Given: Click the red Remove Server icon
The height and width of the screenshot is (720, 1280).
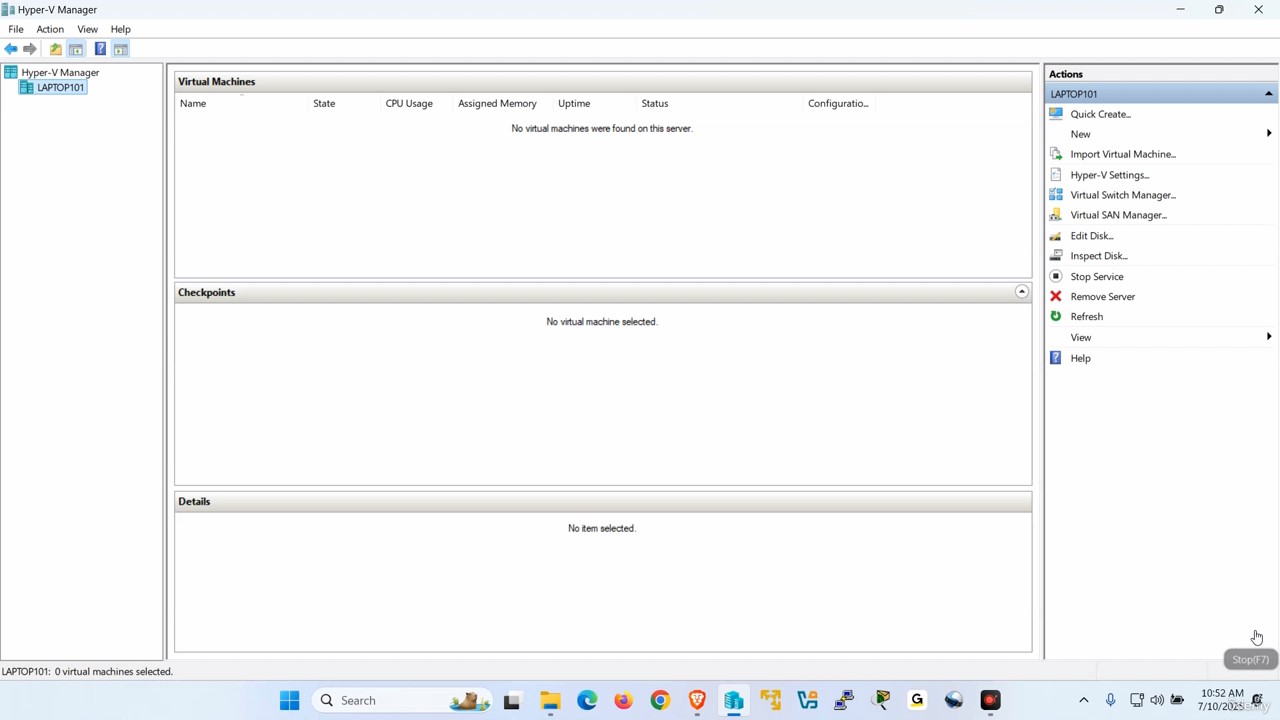Looking at the screenshot, I should click(x=1056, y=296).
